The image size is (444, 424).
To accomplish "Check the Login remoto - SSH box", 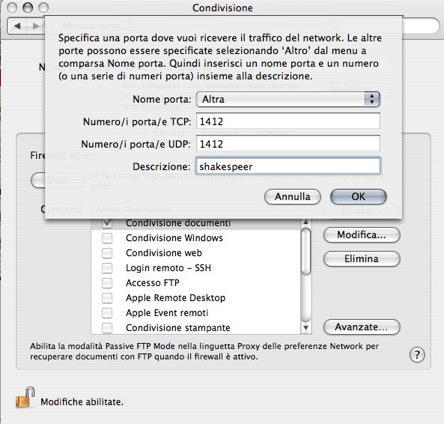I will (107, 268).
